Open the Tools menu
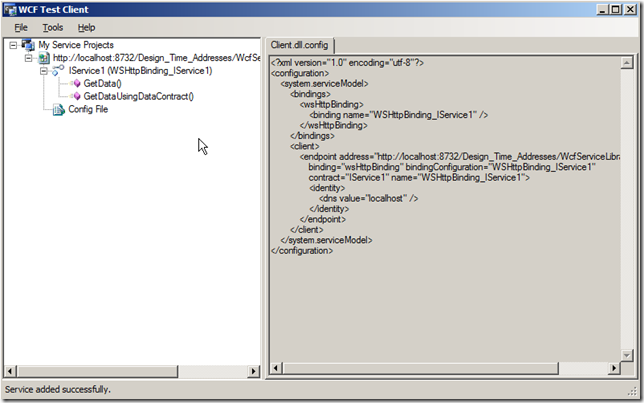The width and height of the screenshot is (644, 403). tap(53, 28)
